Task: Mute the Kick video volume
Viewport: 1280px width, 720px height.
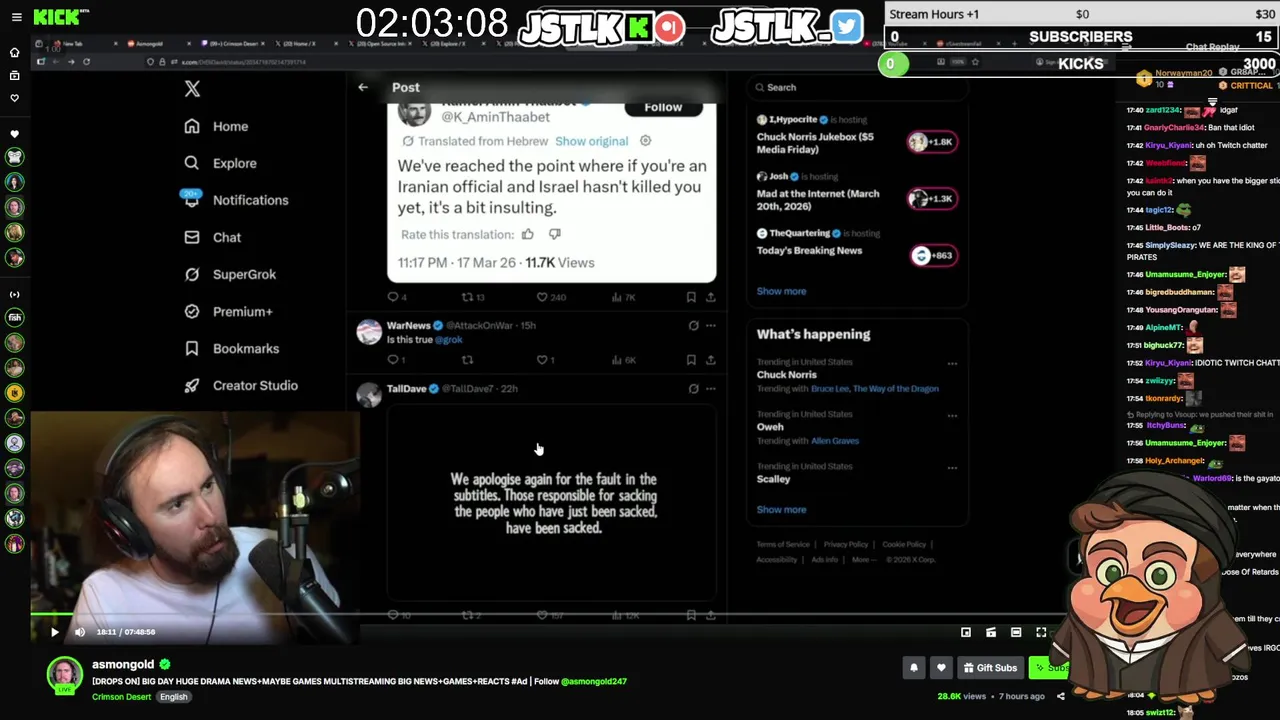Action: click(80, 632)
